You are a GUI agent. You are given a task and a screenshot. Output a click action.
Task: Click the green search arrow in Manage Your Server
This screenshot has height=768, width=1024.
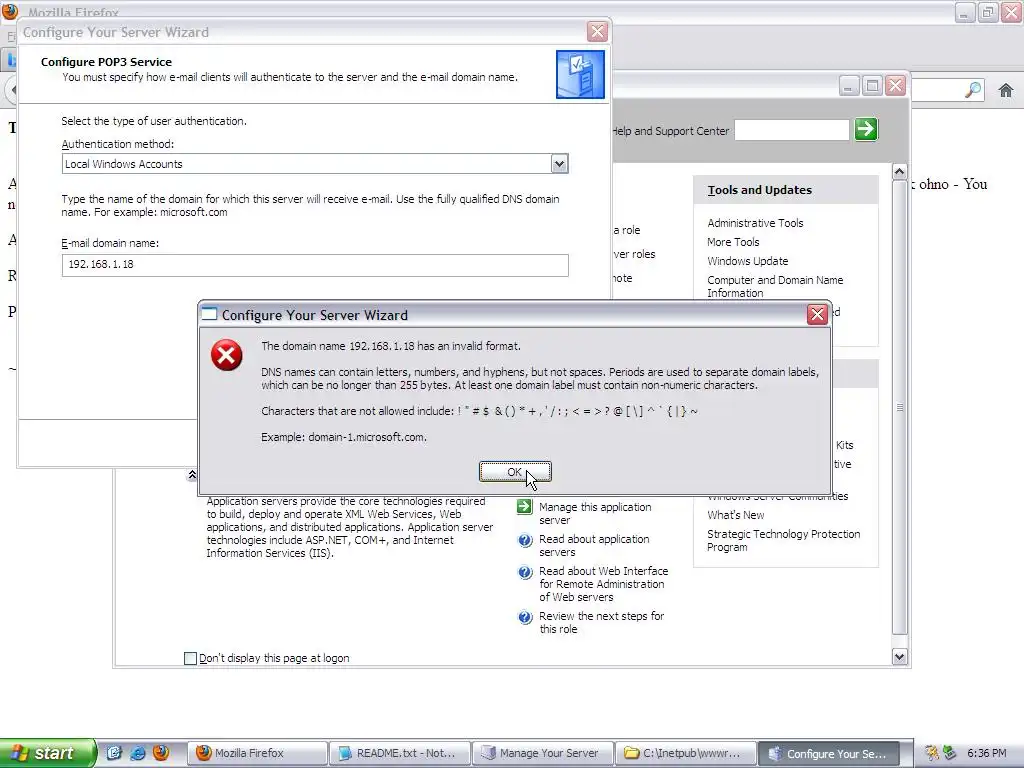coord(866,129)
